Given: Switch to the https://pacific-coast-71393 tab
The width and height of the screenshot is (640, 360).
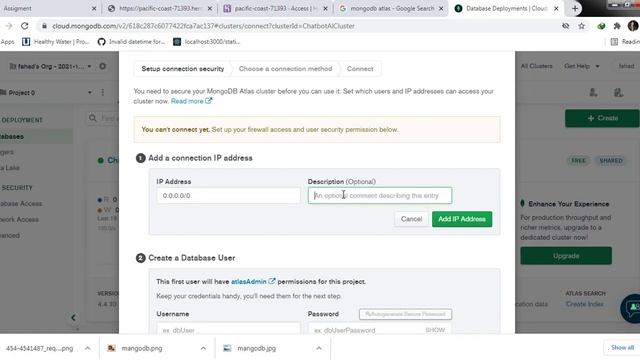Looking at the screenshot, I should 160,8.
